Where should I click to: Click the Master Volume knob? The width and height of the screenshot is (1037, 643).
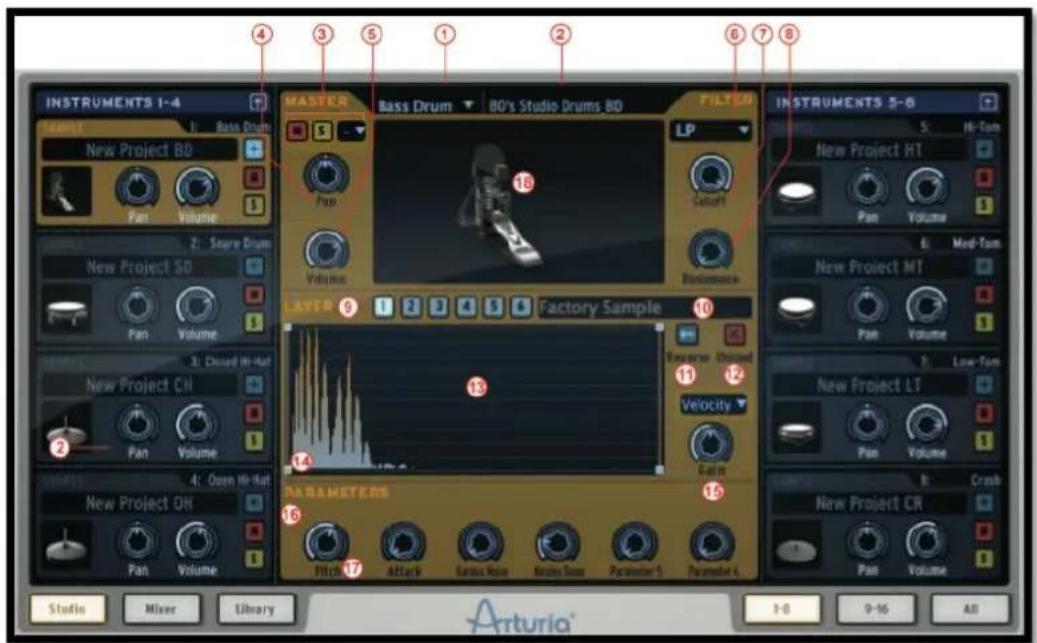pos(326,250)
